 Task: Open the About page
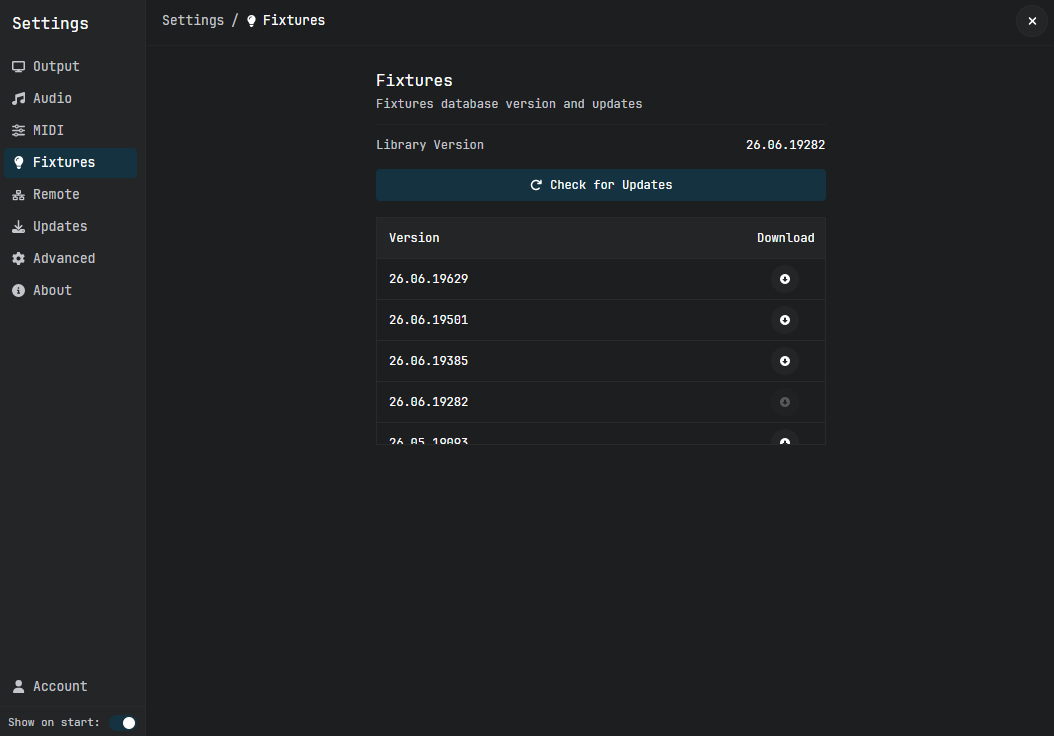(70, 290)
